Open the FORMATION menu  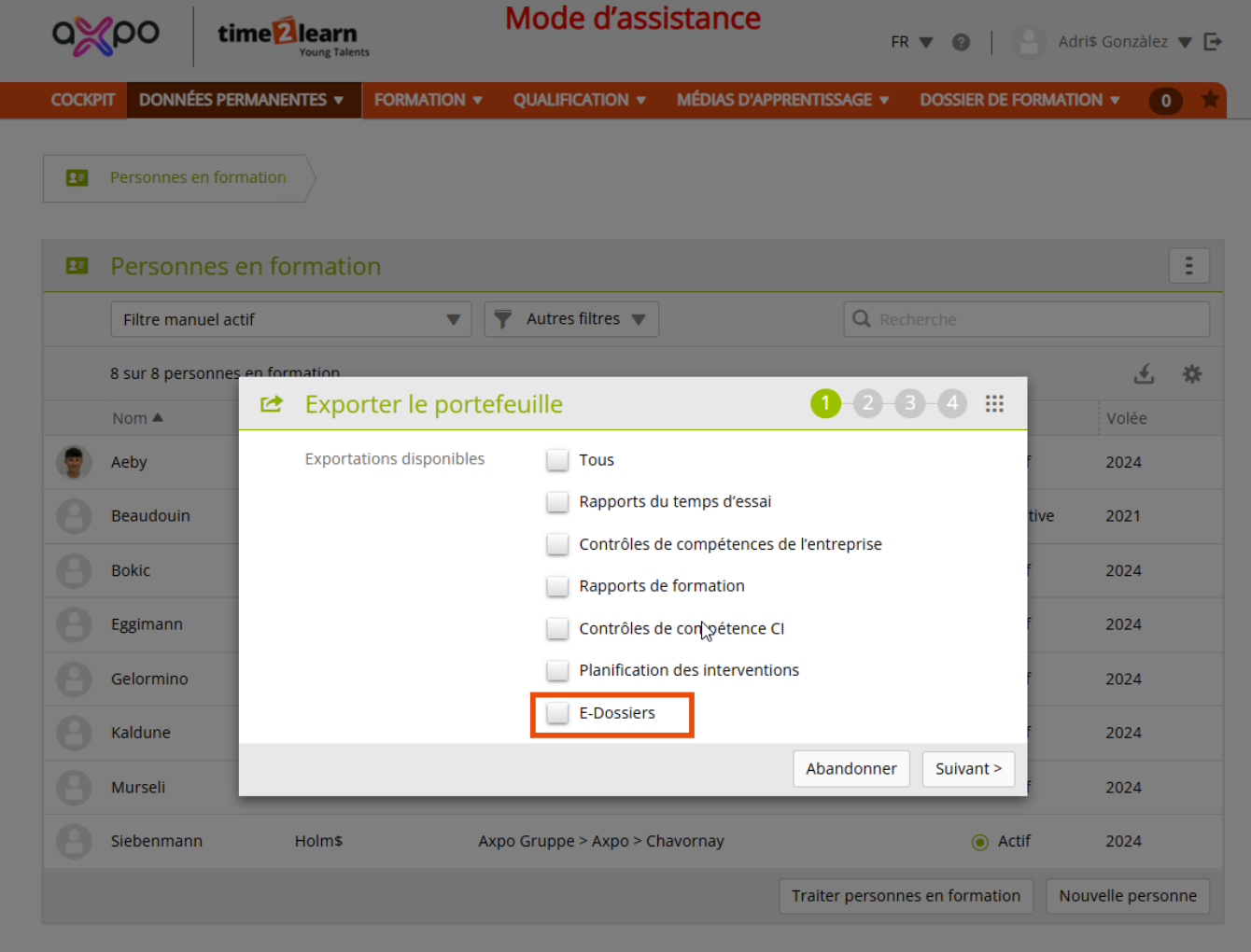pos(428,100)
